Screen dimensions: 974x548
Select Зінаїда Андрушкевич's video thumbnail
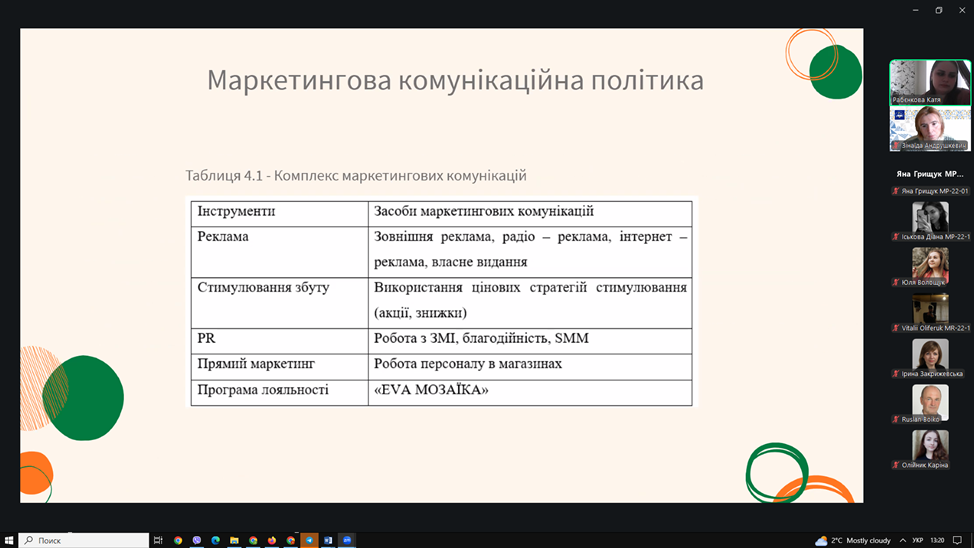[930, 128]
